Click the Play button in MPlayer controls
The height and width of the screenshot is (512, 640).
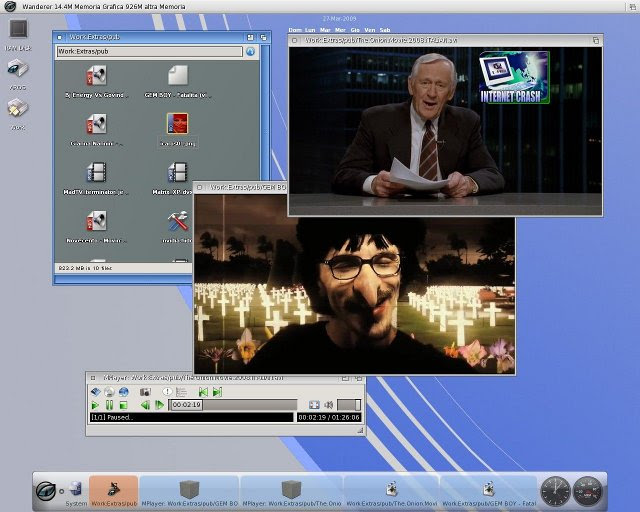click(x=95, y=405)
